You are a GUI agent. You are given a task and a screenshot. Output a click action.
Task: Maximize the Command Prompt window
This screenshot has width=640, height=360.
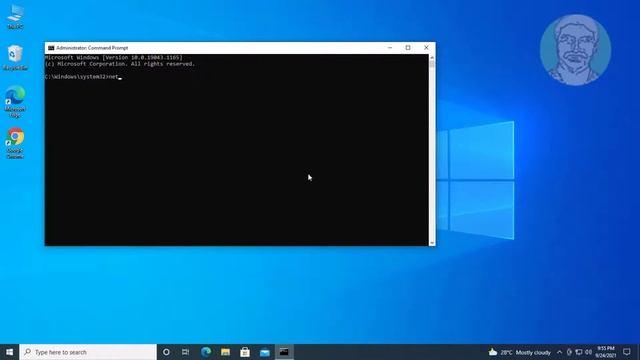coord(408,48)
